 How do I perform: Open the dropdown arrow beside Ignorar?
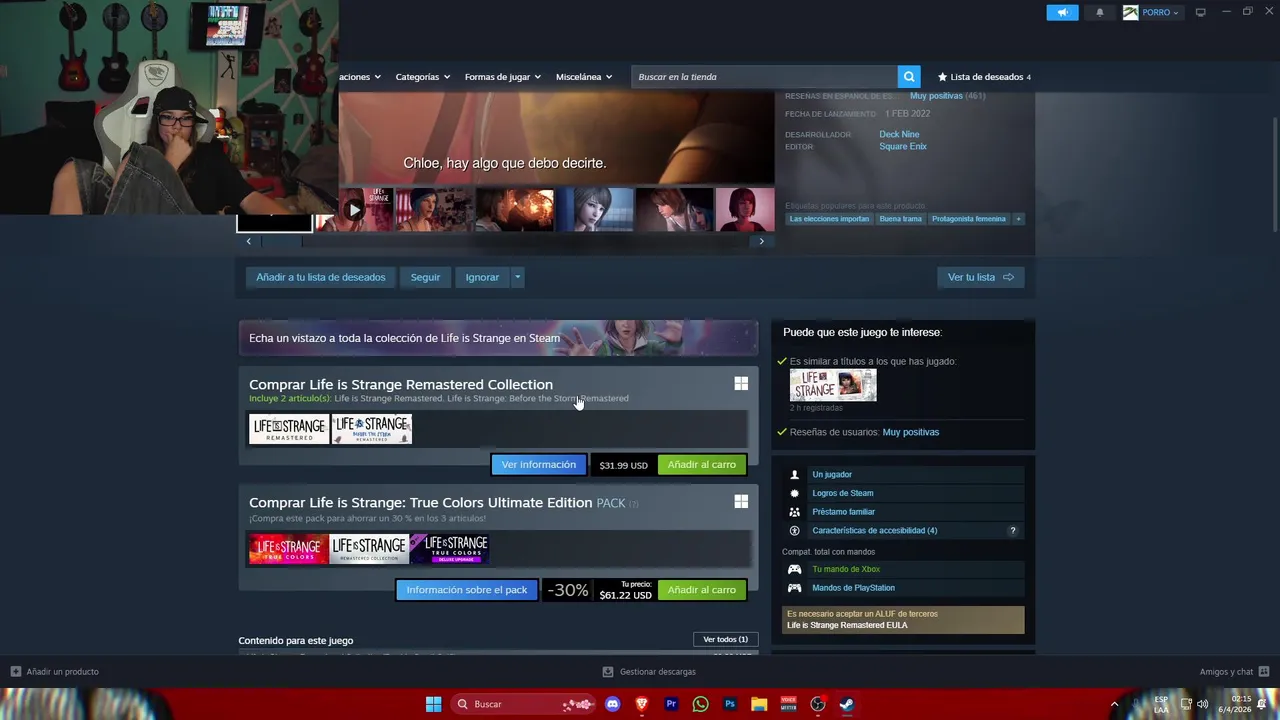point(517,277)
